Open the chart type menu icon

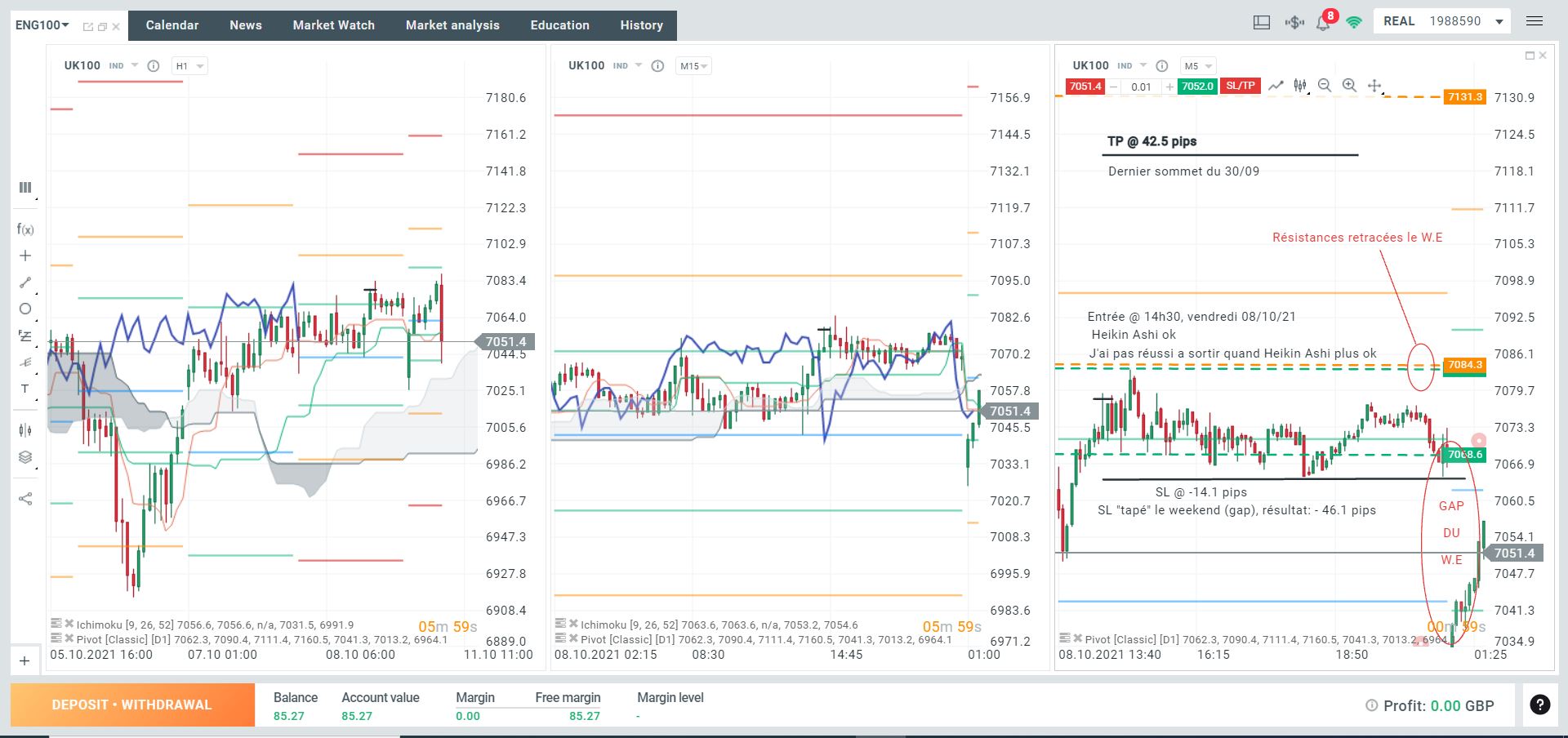pyautogui.click(x=25, y=188)
